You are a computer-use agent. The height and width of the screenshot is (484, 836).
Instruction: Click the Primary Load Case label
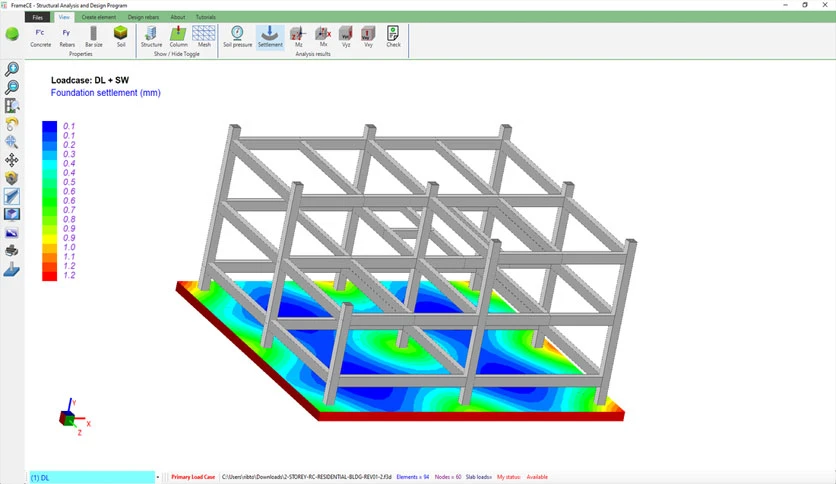193,477
